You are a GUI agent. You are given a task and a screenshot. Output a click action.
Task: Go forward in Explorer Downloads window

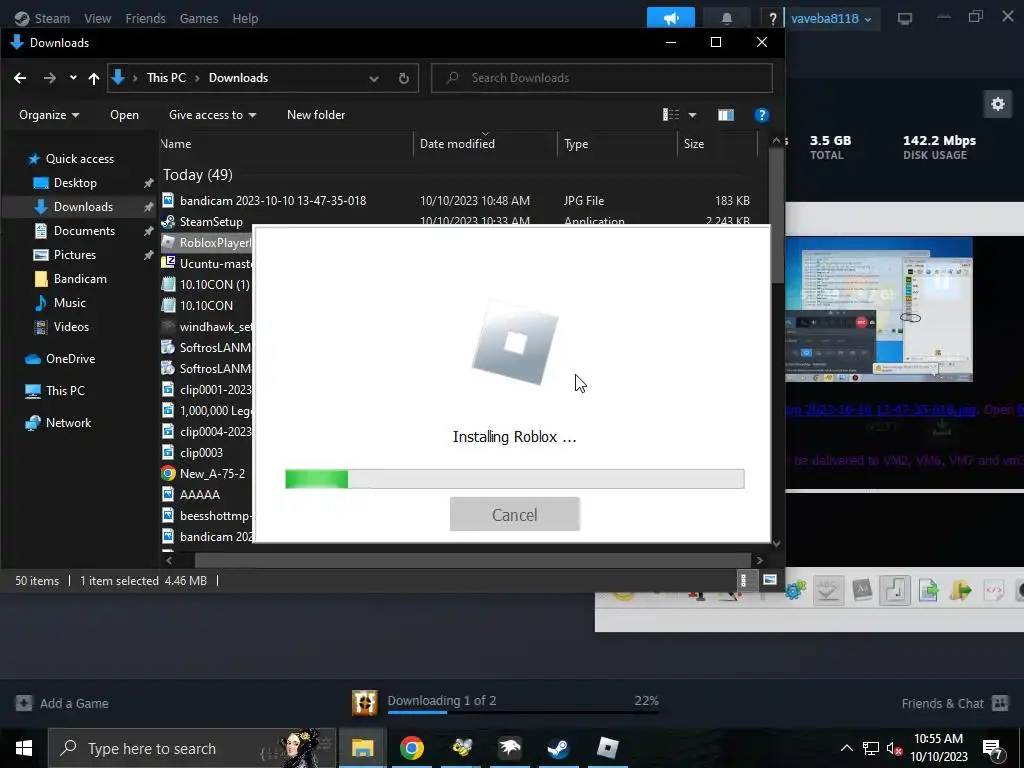click(50, 78)
